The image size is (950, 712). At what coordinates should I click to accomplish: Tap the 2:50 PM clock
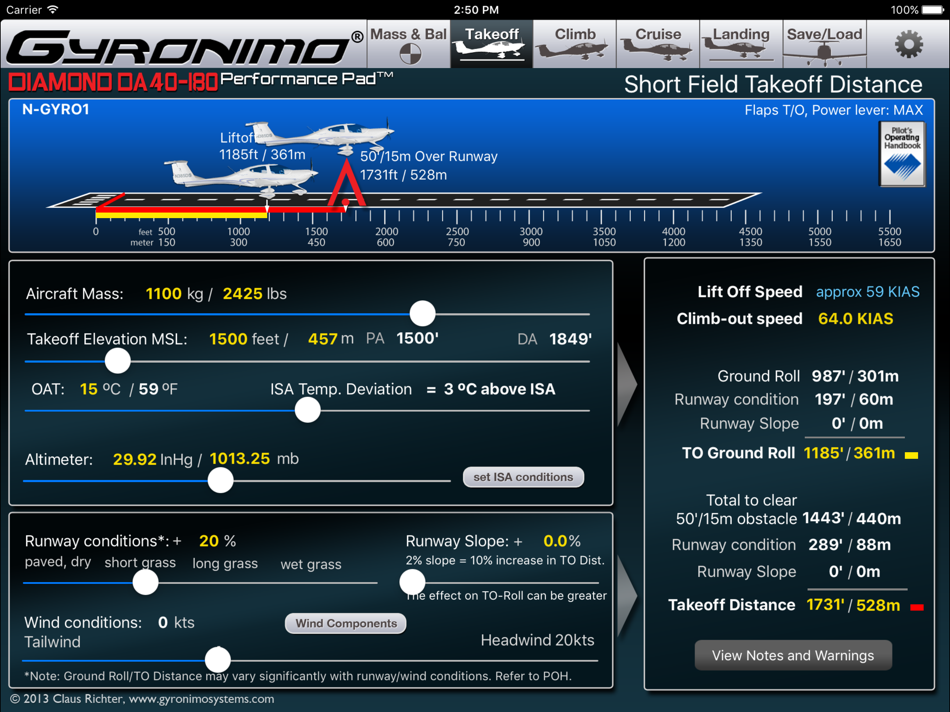476,10
